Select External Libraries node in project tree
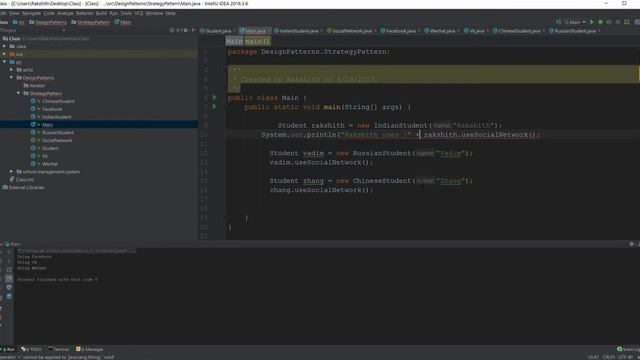 [26, 187]
